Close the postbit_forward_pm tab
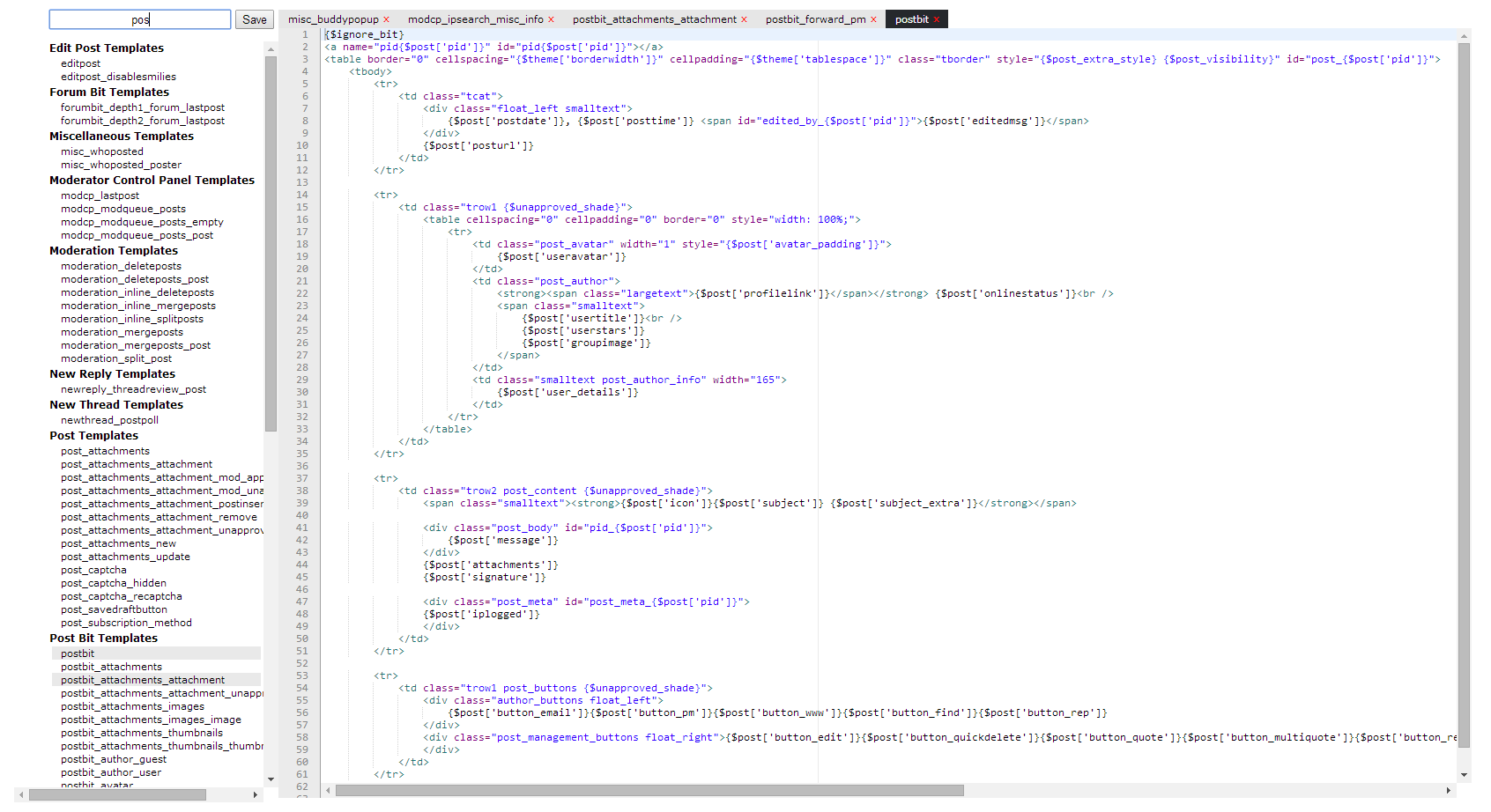This screenshot has height=812, width=1491. point(873,19)
